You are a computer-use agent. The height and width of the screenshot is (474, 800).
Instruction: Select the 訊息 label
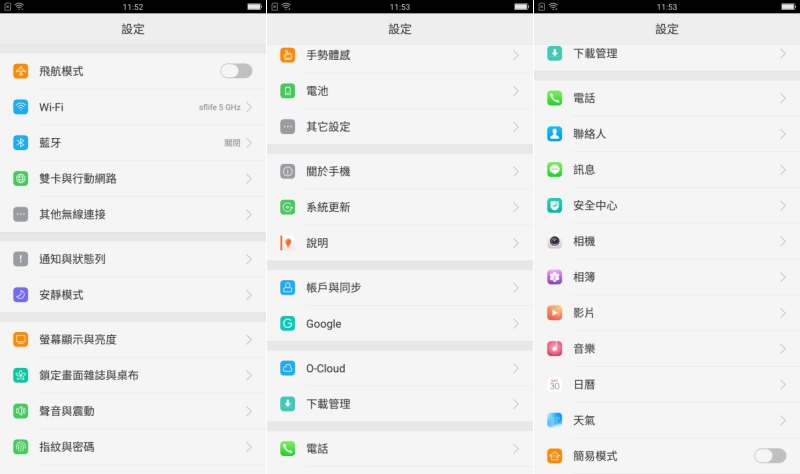tap(584, 169)
